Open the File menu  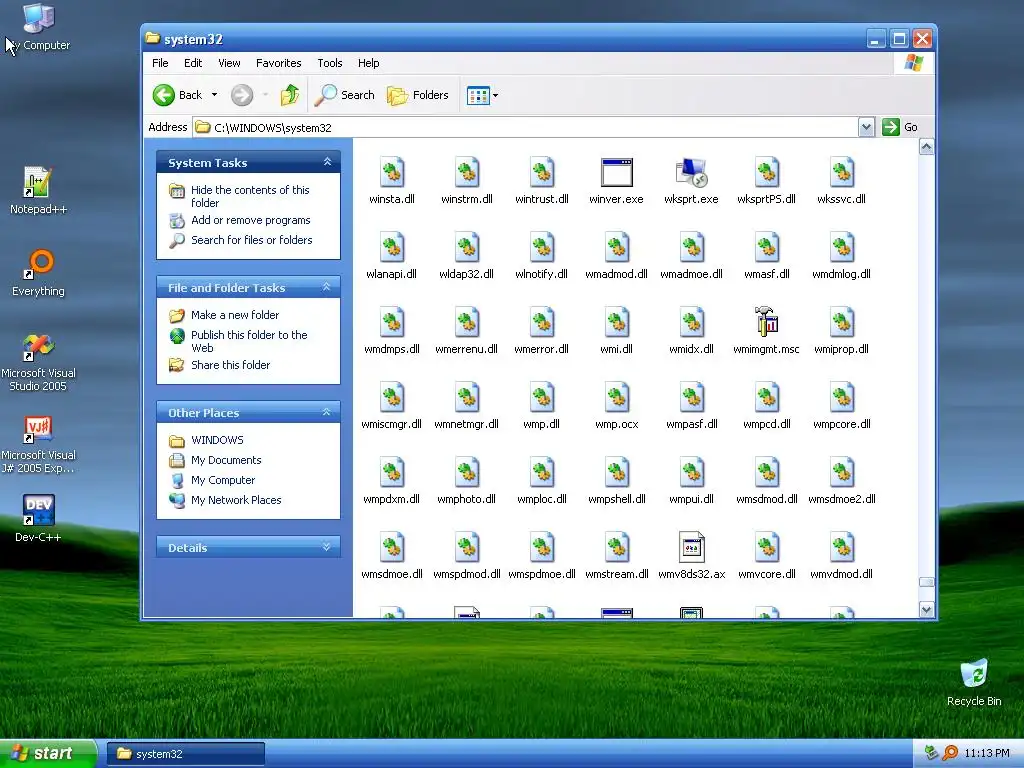pos(160,63)
